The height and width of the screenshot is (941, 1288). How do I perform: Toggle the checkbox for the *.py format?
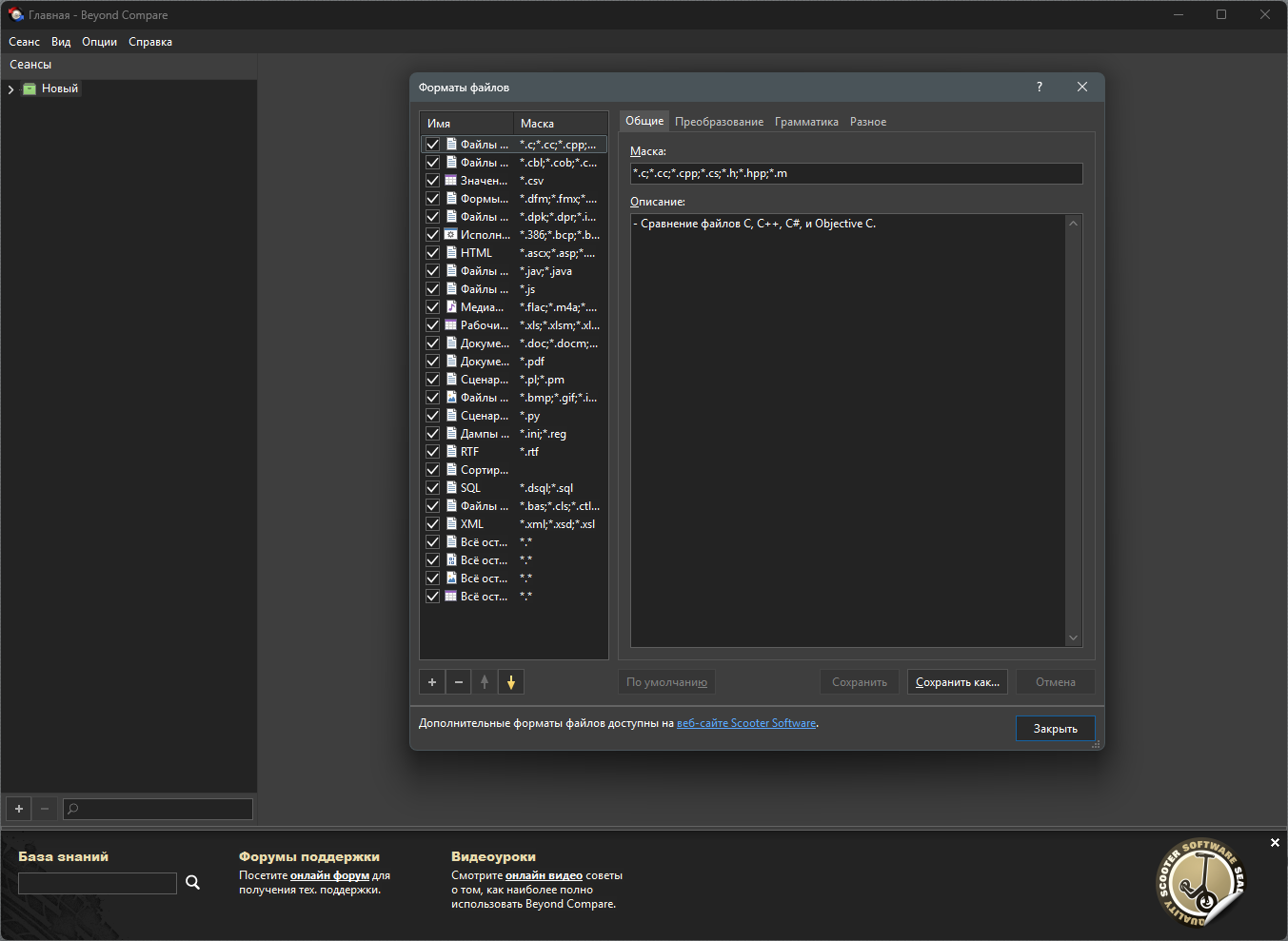point(433,416)
